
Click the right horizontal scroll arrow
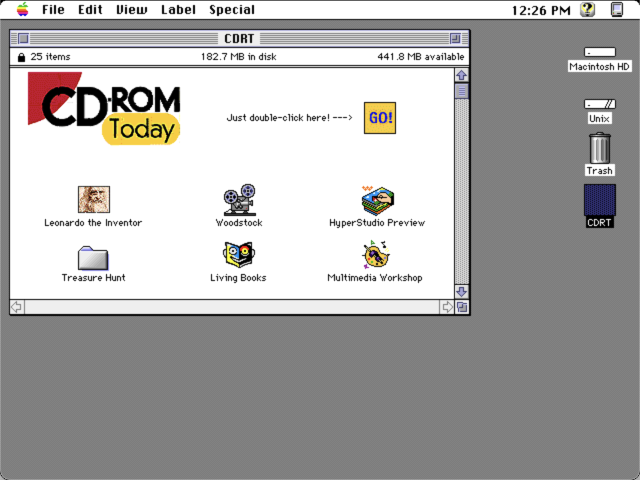[447, 307]
